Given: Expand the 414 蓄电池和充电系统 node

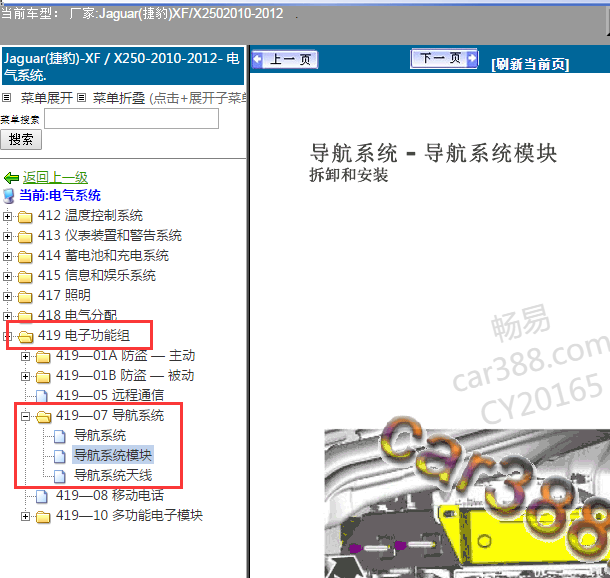Looking at the screenshot, I should 7,256.
